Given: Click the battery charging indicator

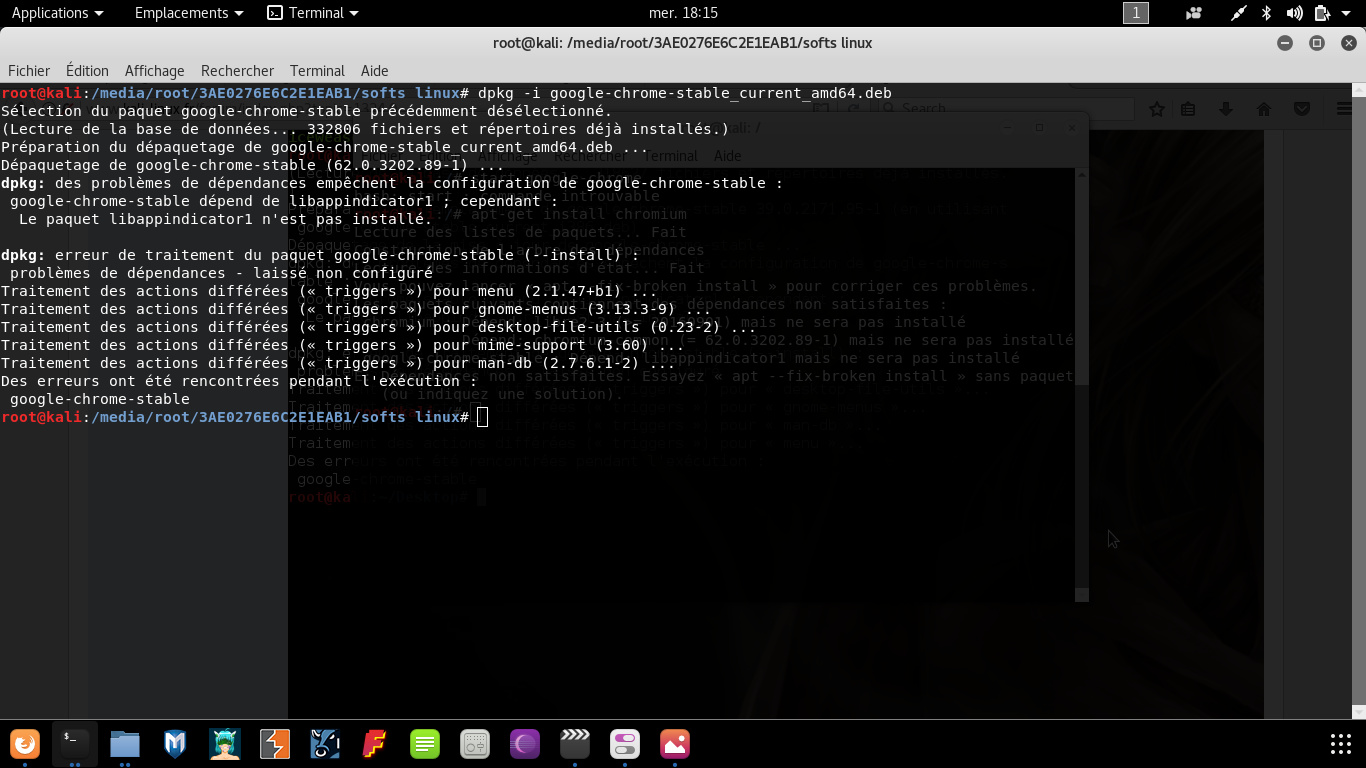Looking at the screenshot, I should (x=1322, y=13).
